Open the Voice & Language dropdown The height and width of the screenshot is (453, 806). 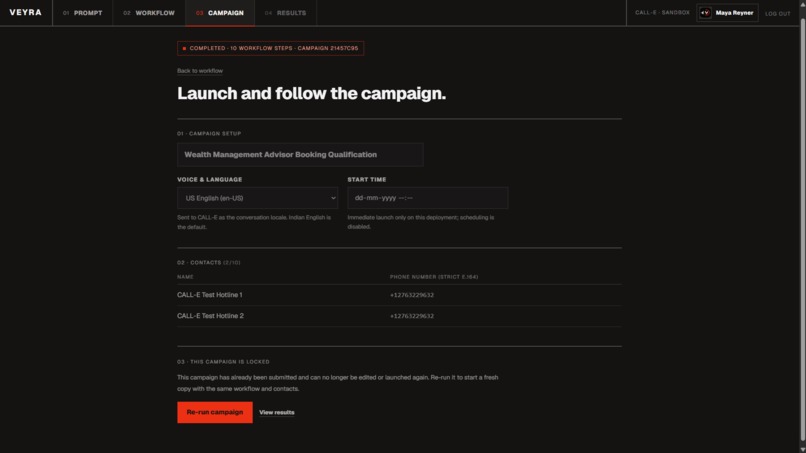tap(258, 198)
